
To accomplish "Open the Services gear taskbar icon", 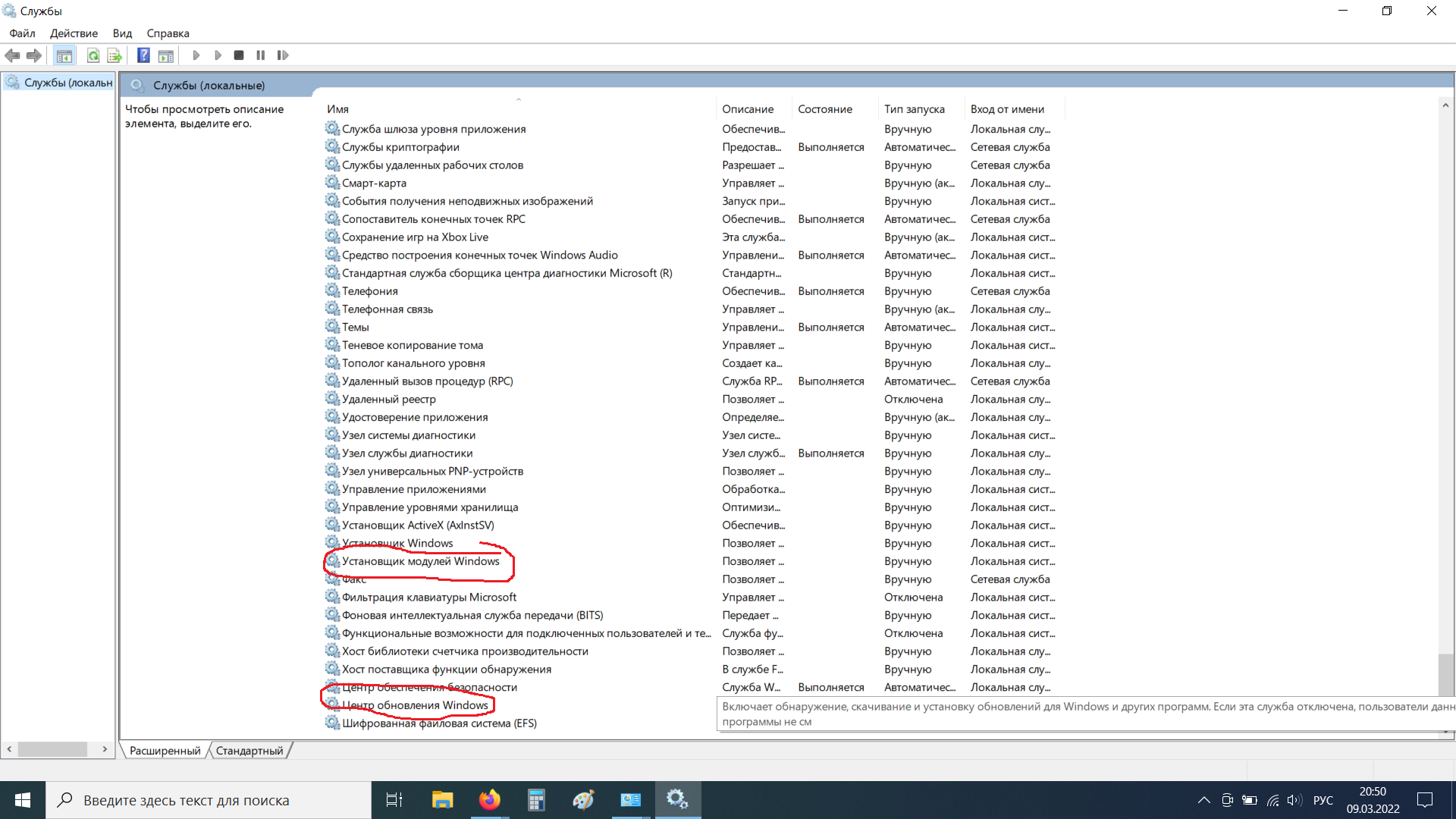I will pyautogui.click(x=677, y=800).
